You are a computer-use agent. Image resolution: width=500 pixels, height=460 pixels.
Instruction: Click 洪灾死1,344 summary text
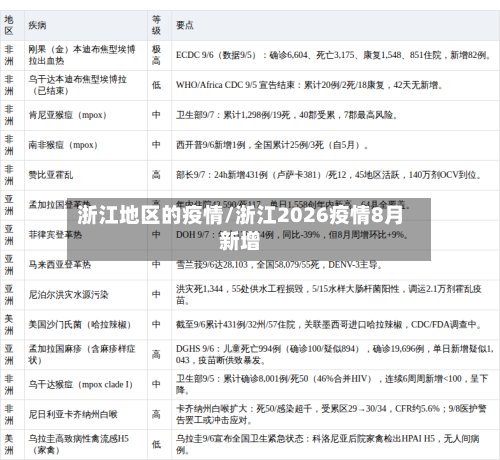[329, 295]
